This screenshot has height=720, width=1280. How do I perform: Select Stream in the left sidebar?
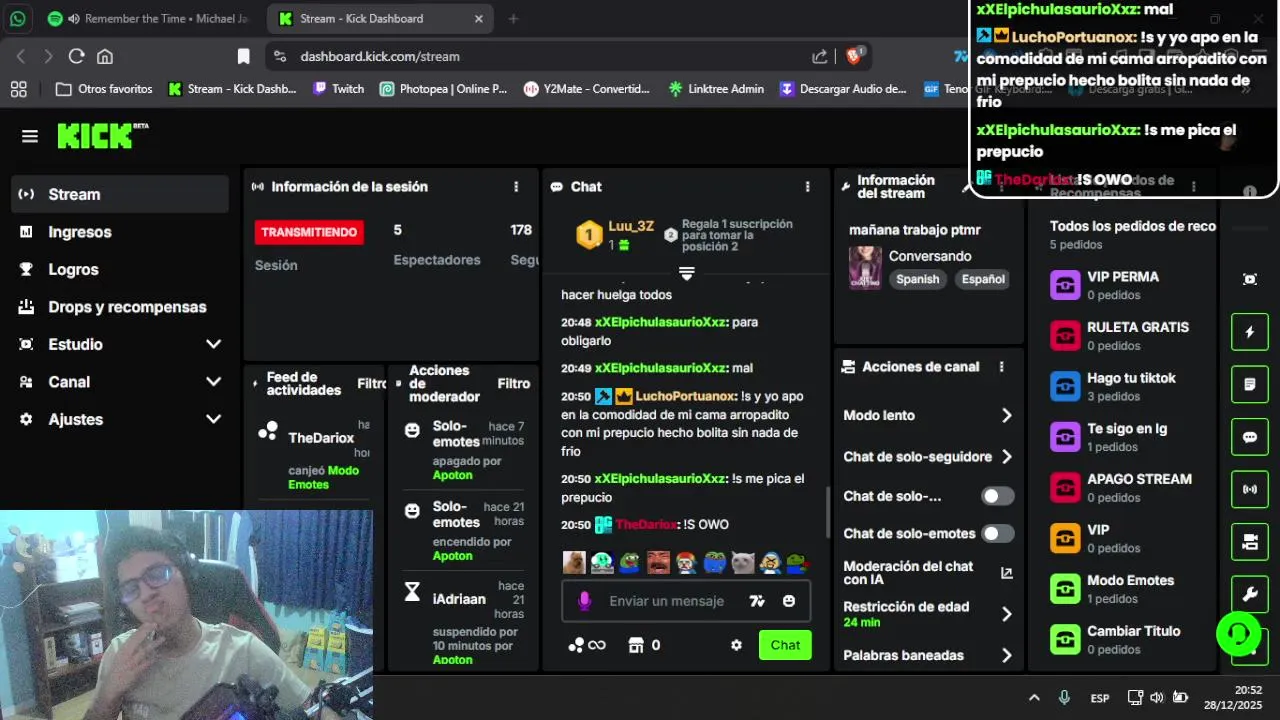(120, 194)
